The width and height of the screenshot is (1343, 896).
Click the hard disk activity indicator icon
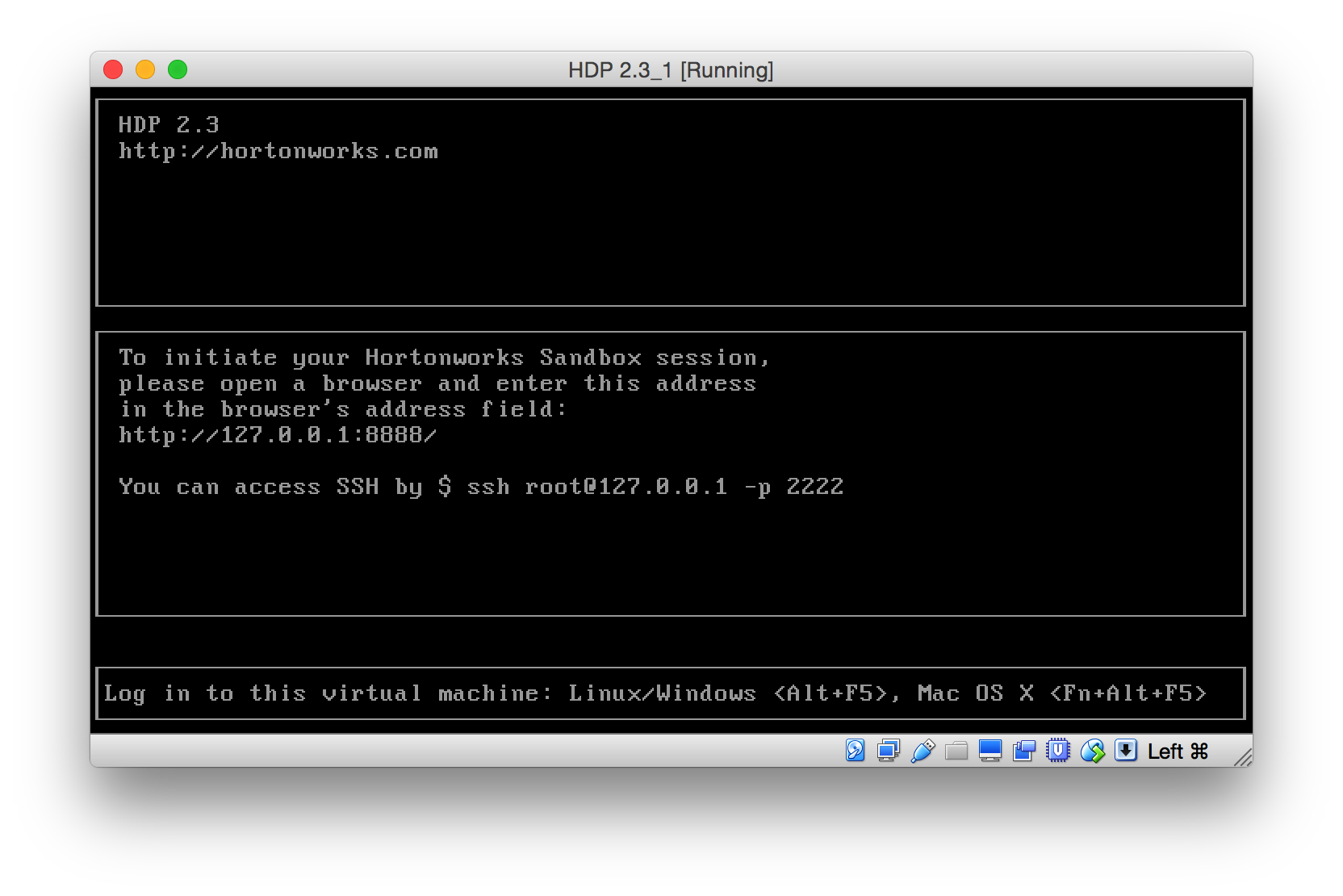coord(855,751)
